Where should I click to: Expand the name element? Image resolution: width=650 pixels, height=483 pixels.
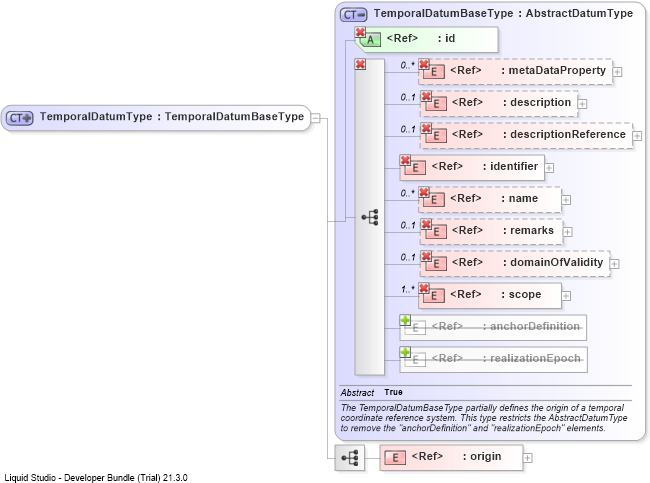566,200
